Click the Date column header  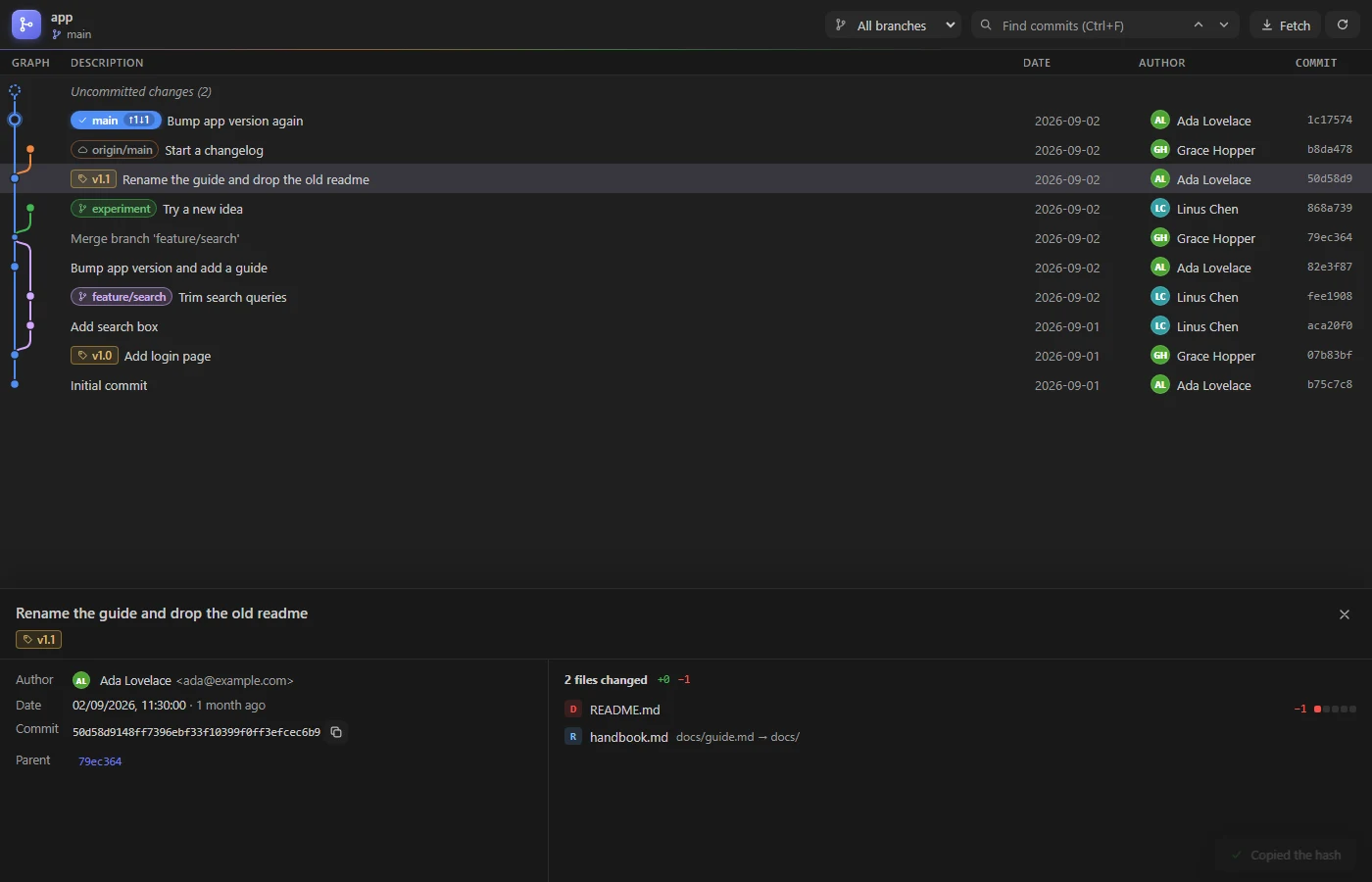1037,63
